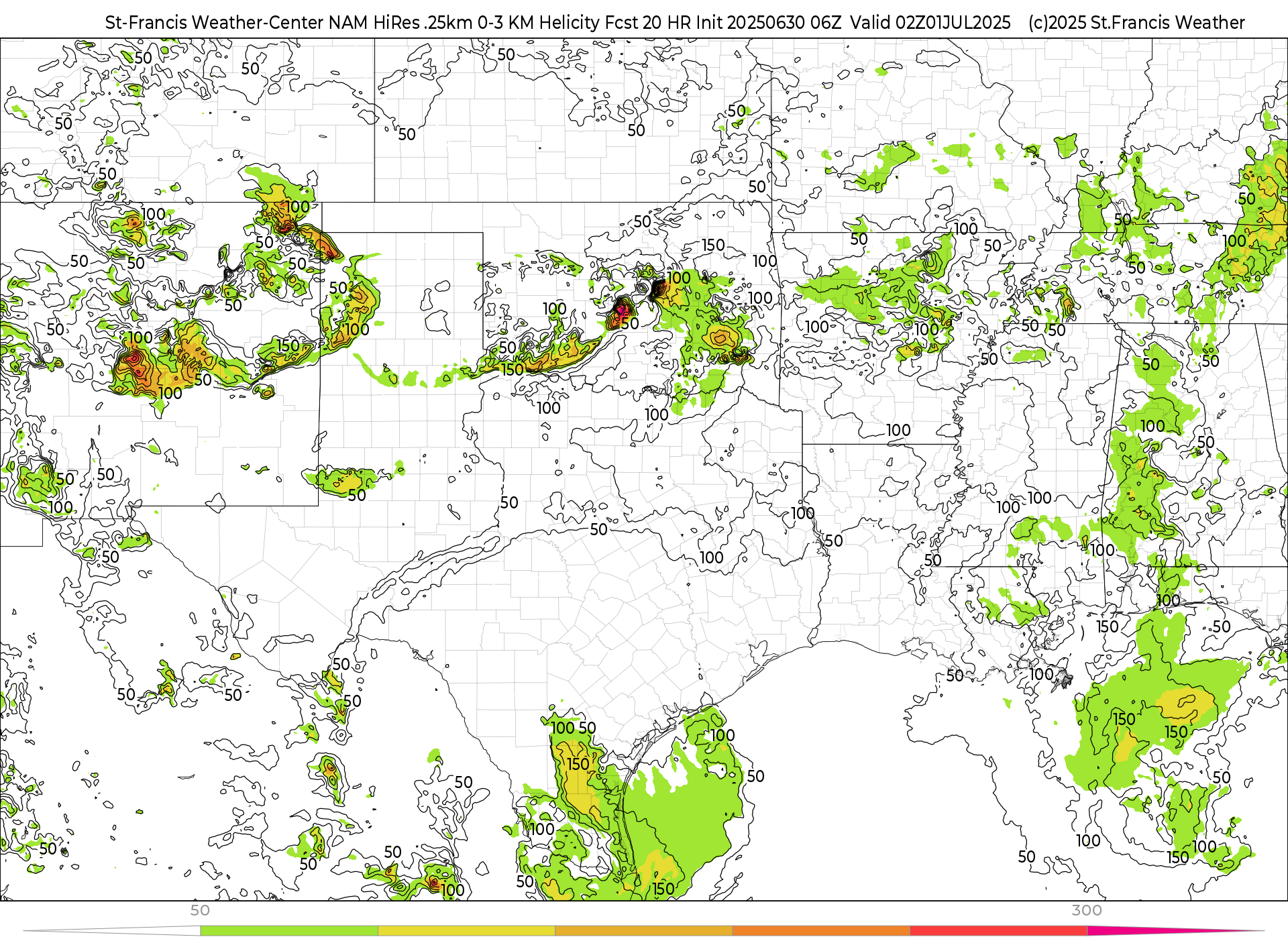Click the yellow segment of the color bar

[x=466, y=931]
